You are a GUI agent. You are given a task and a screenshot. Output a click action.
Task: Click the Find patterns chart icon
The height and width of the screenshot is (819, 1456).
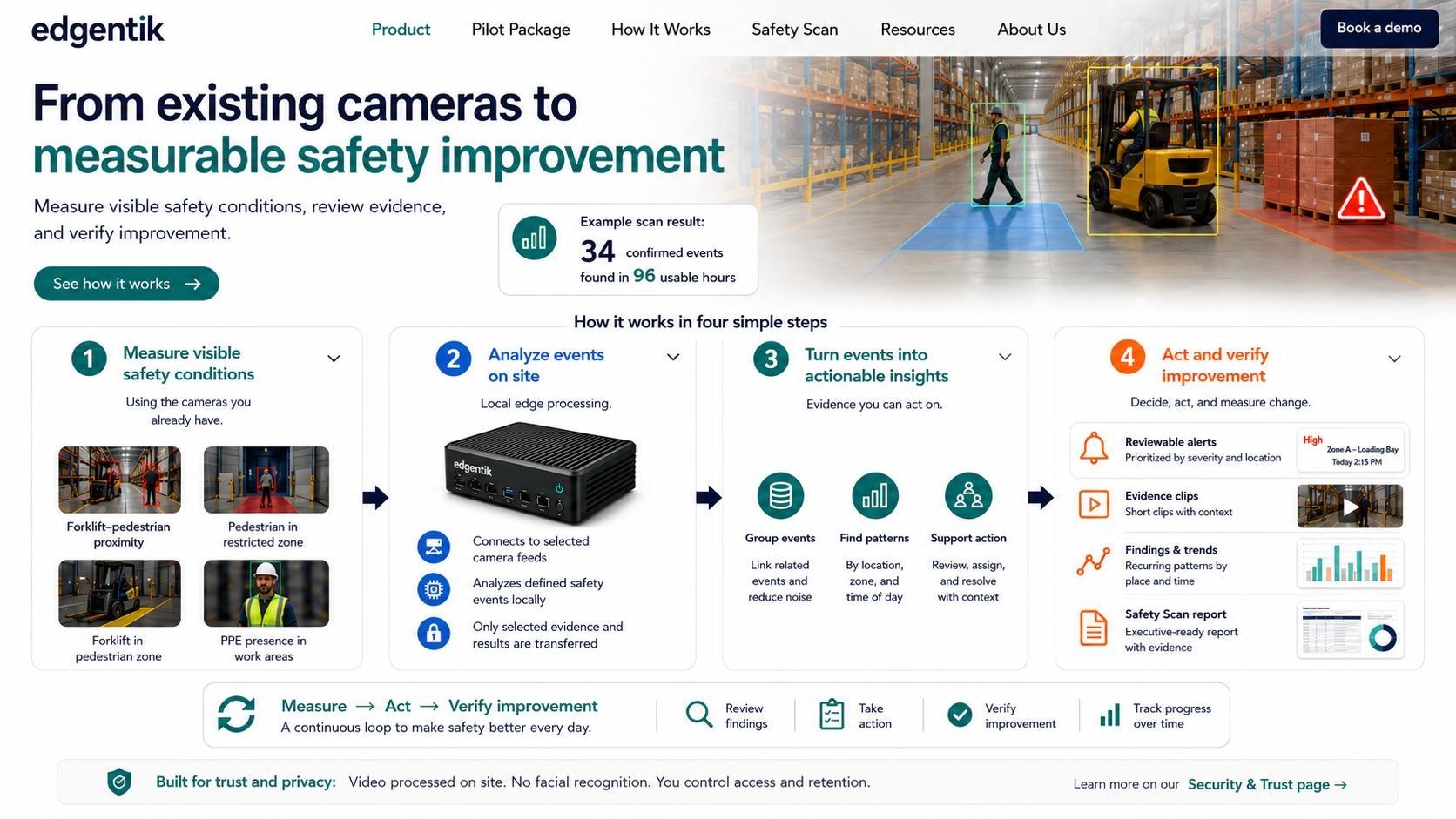(x=874, y=496)
